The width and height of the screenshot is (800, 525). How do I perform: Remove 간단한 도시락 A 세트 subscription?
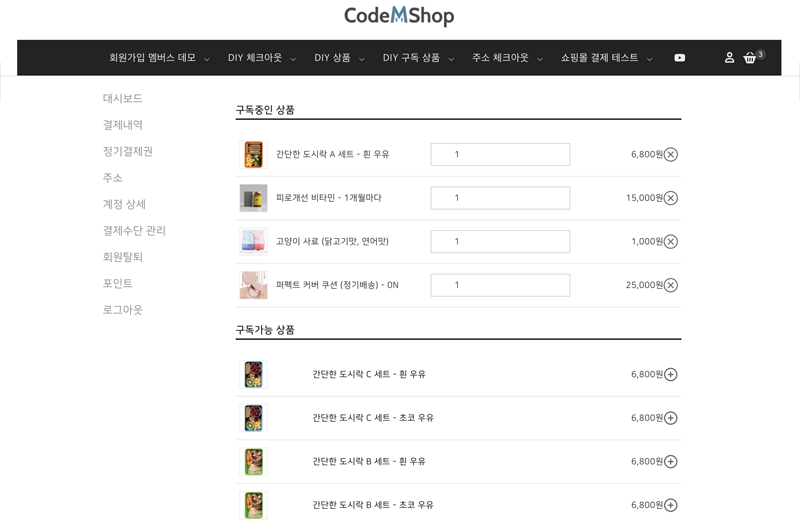coord(671,155)
